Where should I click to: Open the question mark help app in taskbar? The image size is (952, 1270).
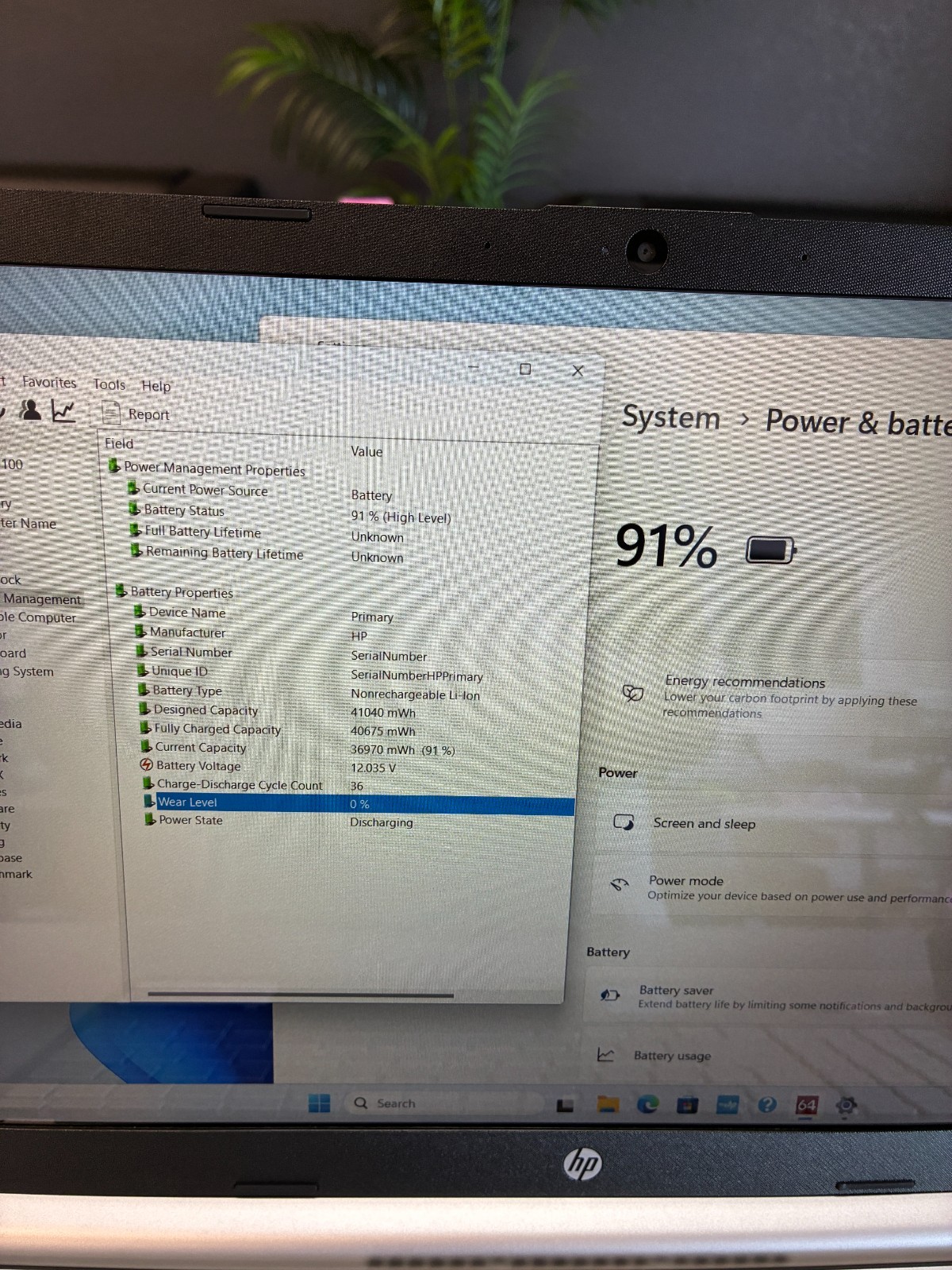[x=766, y=1105]
